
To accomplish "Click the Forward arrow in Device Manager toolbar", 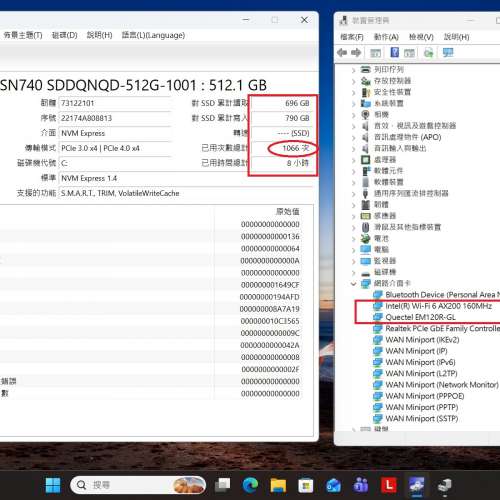I will click(356, 53).
